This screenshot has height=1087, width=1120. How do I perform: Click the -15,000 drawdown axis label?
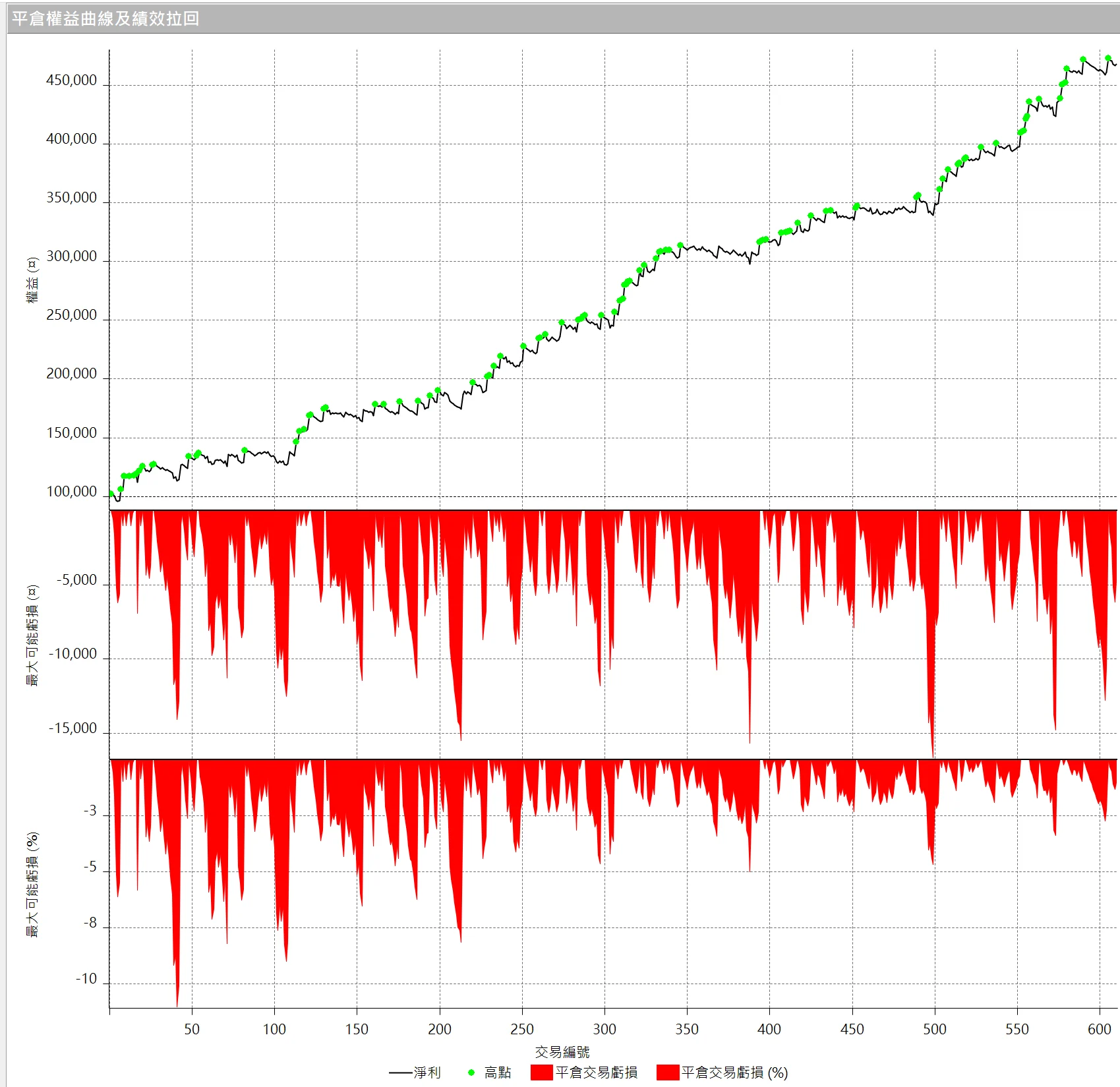pyautogui.click(x=73, y=728)
